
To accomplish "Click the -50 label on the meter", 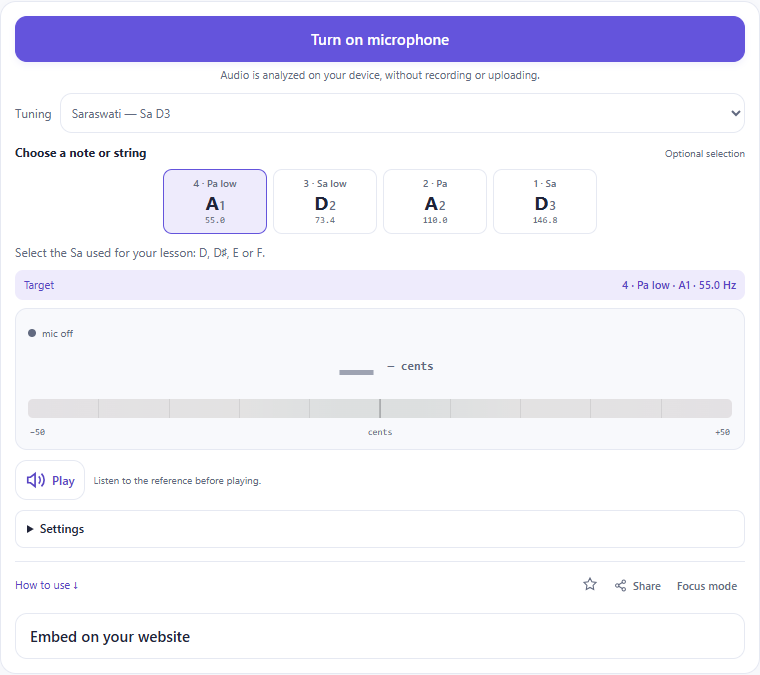I will coord(37,432).
